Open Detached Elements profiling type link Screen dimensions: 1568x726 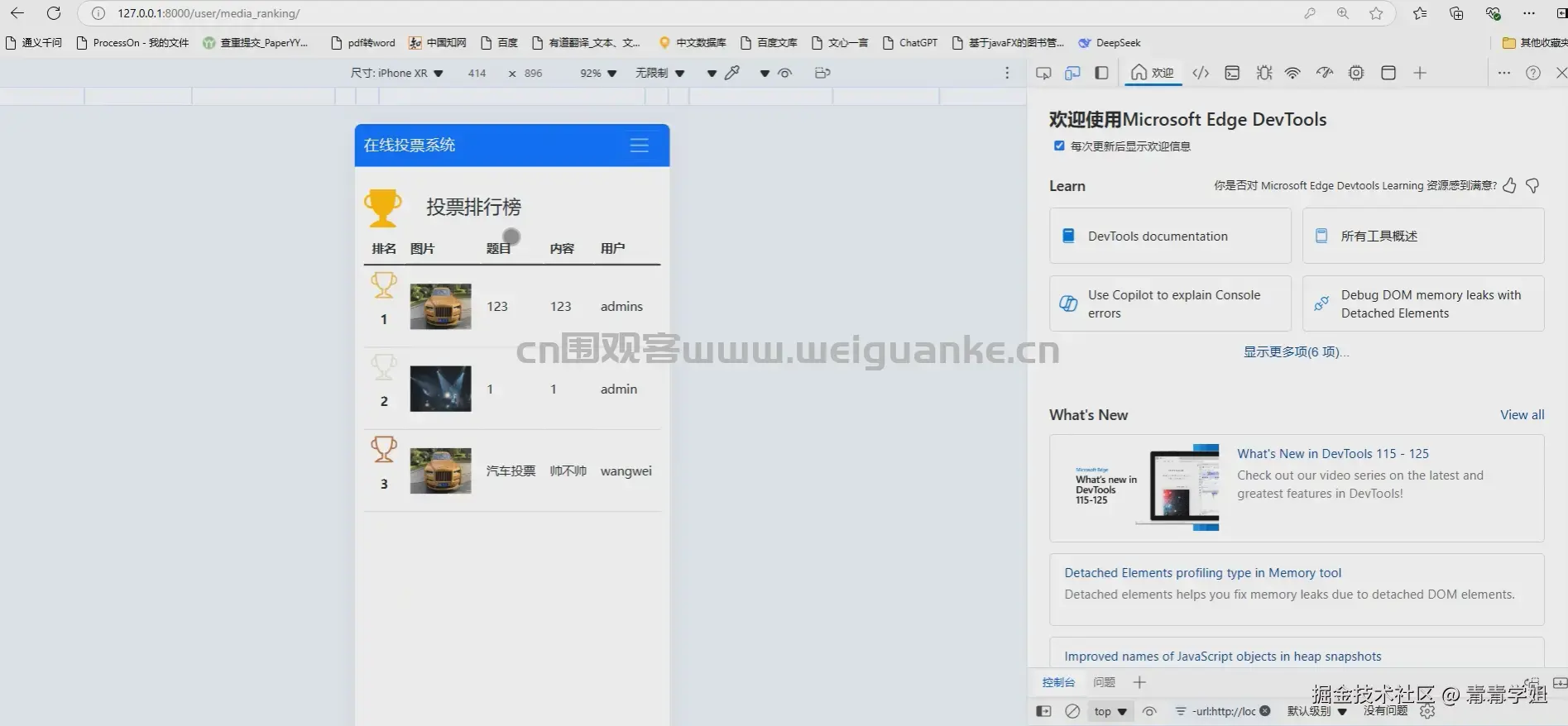(1202, 572)
